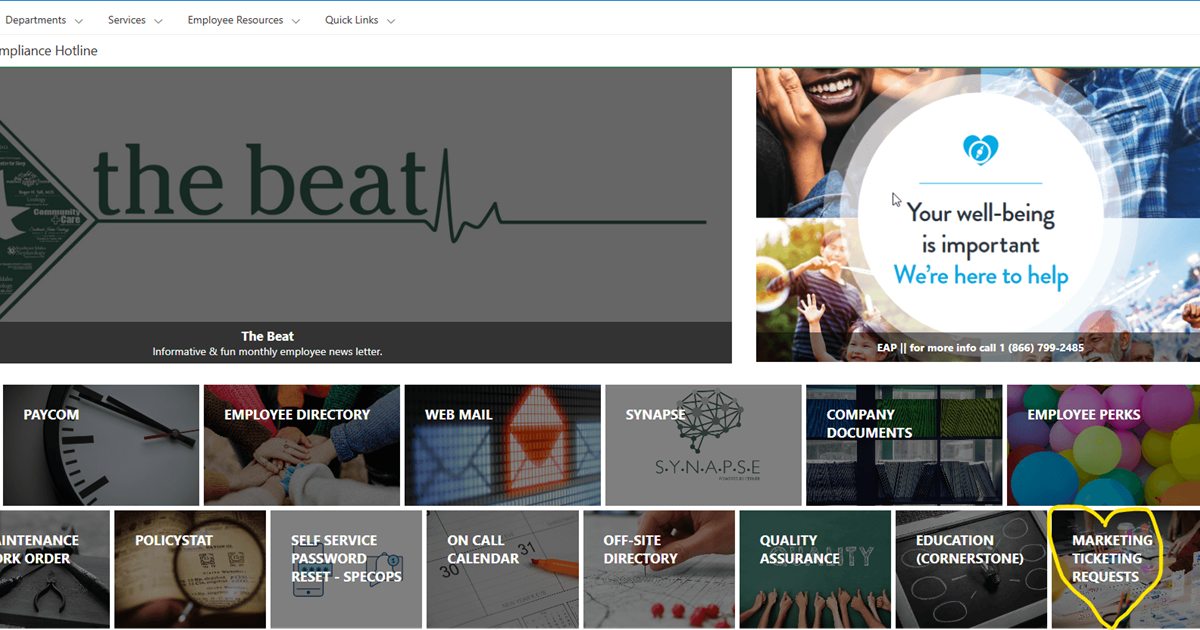Expand the Employee Resources dropdown
The height and width of the screenshot is (630, 1200).
point(244,20)
